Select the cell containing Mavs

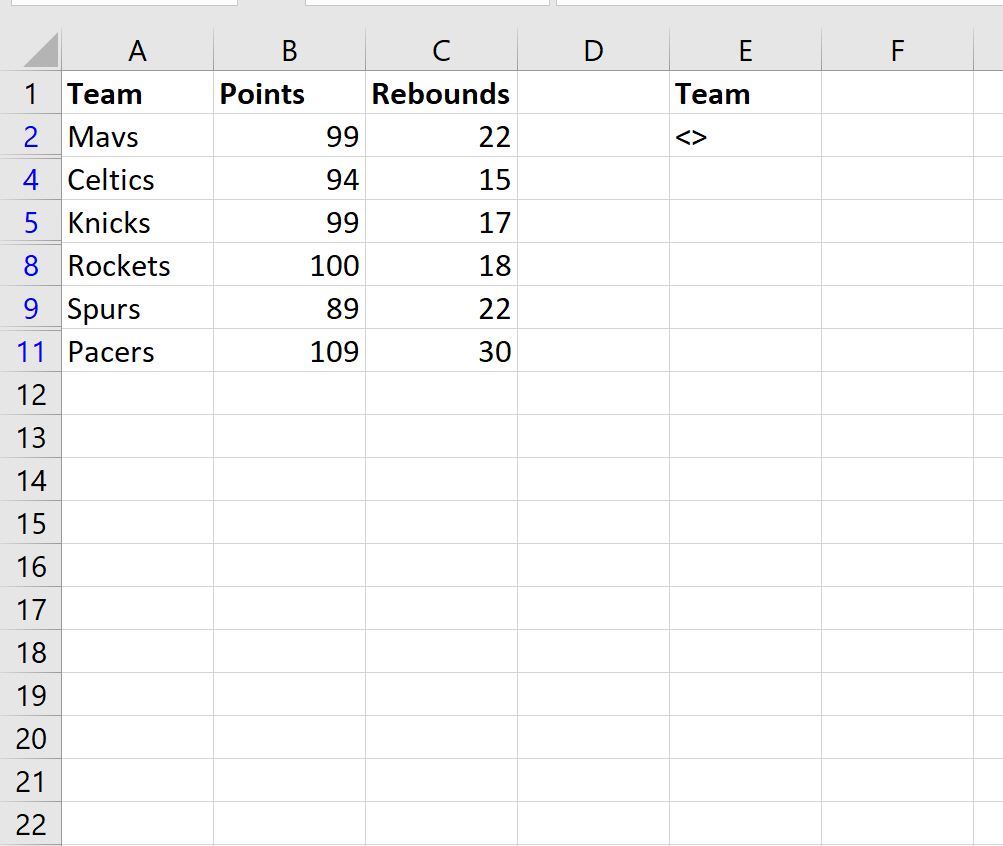(x=137, y=135)
